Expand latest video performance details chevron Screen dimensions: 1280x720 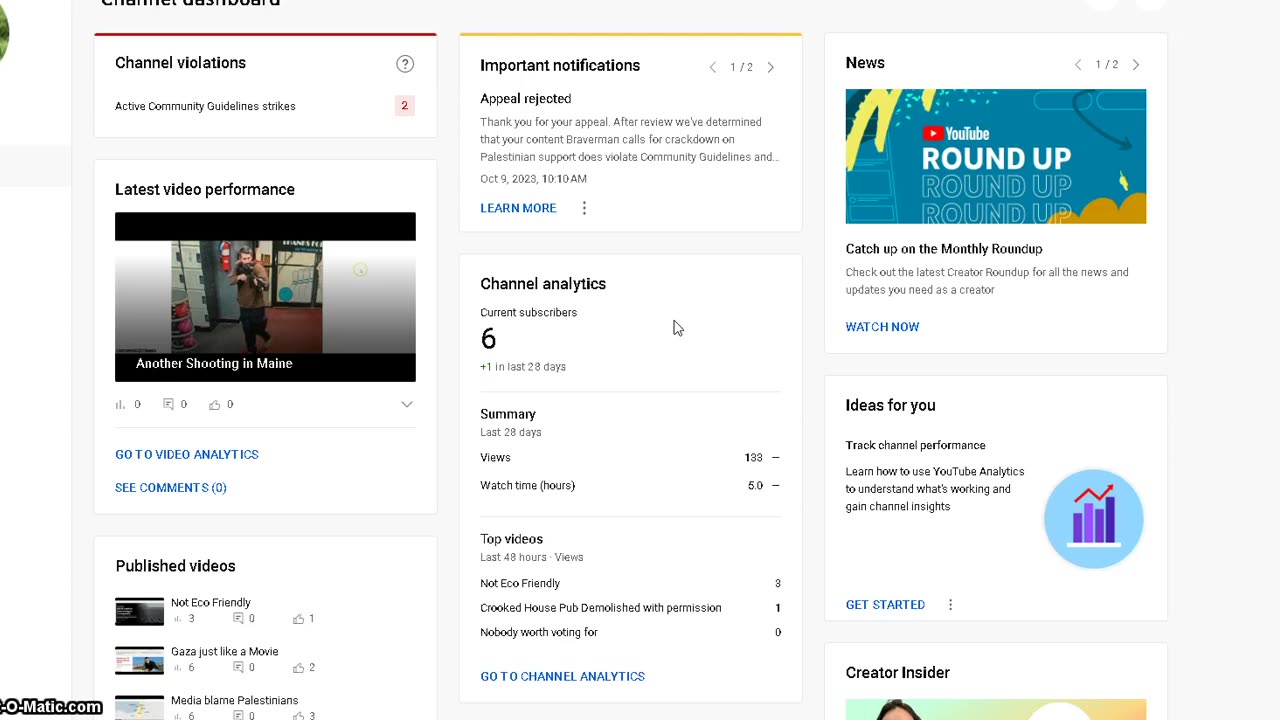tap(407, 404)
